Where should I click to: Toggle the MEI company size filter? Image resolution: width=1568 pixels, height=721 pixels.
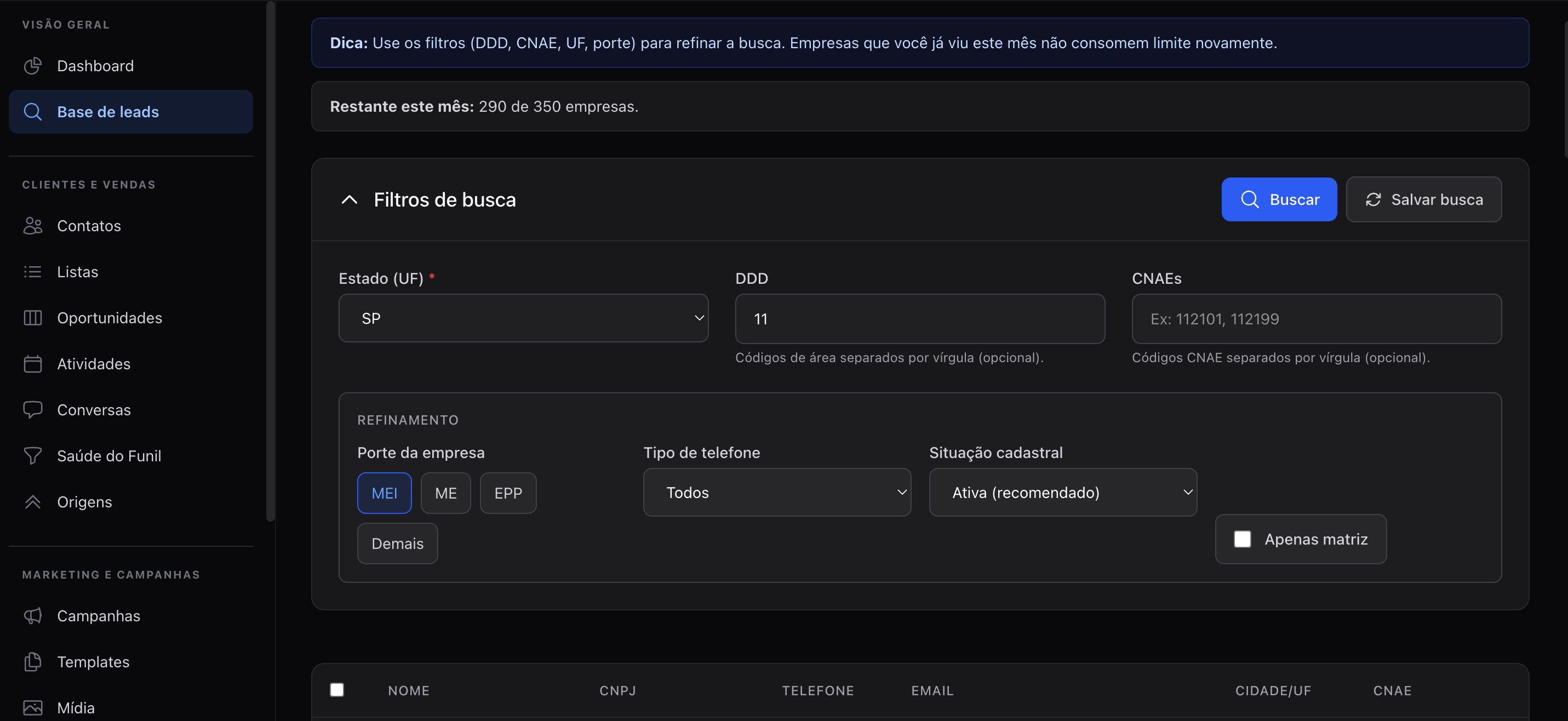(384, 493)
